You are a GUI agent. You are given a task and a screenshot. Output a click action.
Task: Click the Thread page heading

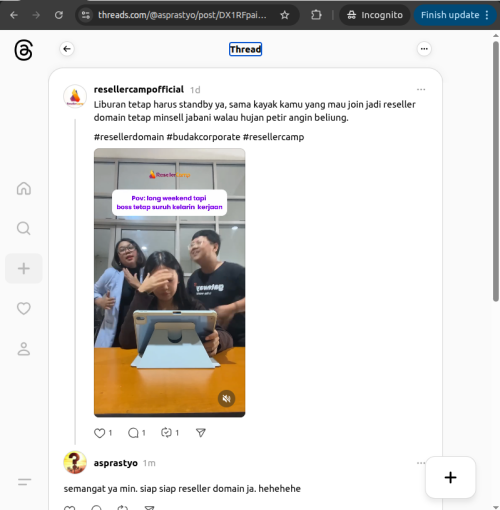coord(245,49)
